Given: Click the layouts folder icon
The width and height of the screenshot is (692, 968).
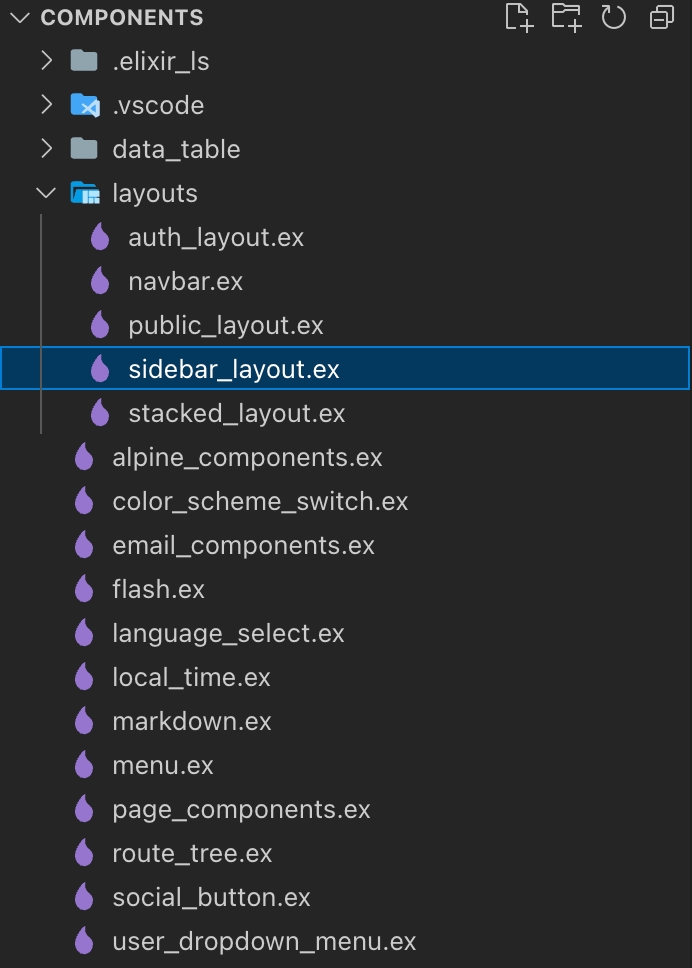Looking at the screenshot, I should point(85,193).
